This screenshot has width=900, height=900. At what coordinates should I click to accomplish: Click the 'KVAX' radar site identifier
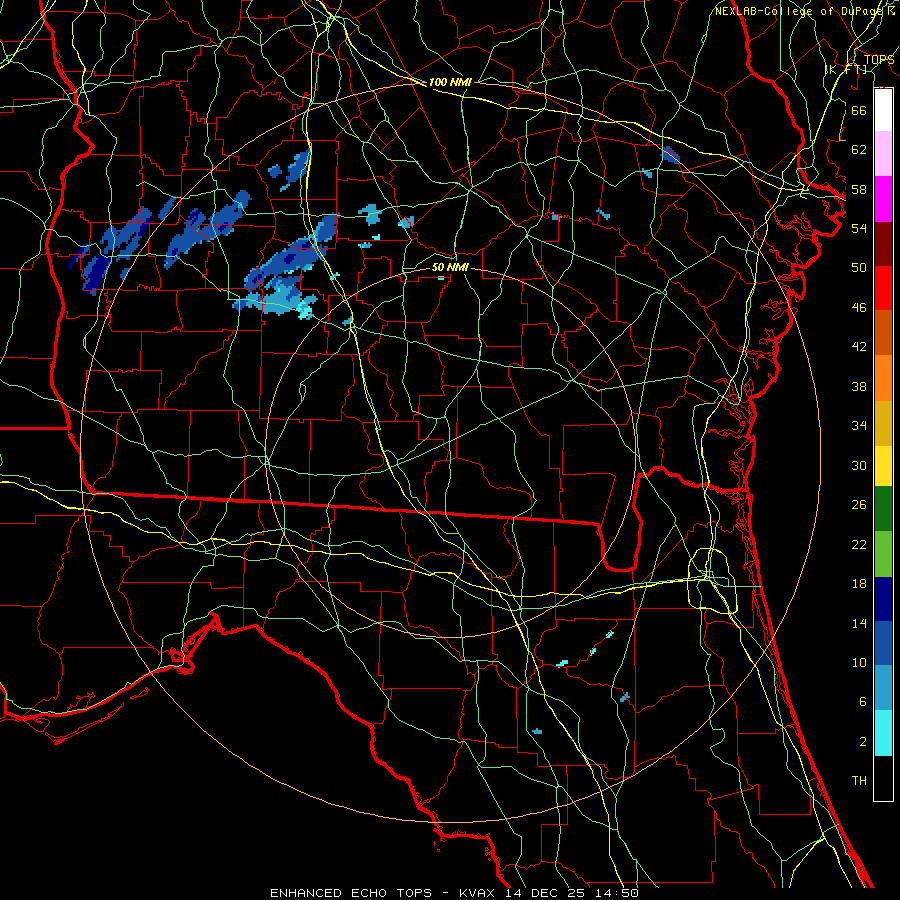click(479, 893)
